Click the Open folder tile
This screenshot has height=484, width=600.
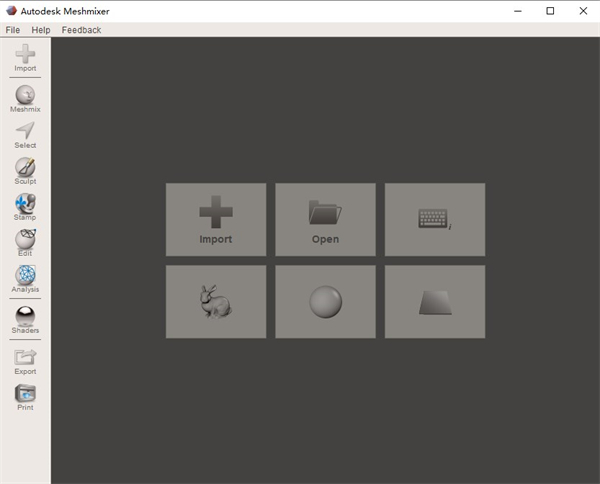pos(325,219)
